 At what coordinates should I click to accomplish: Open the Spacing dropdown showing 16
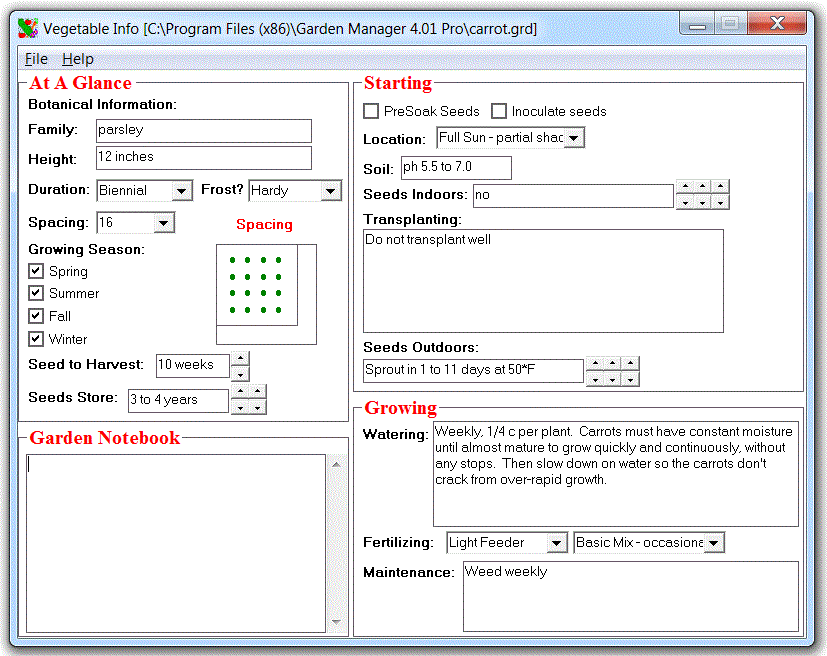point(164,223)
